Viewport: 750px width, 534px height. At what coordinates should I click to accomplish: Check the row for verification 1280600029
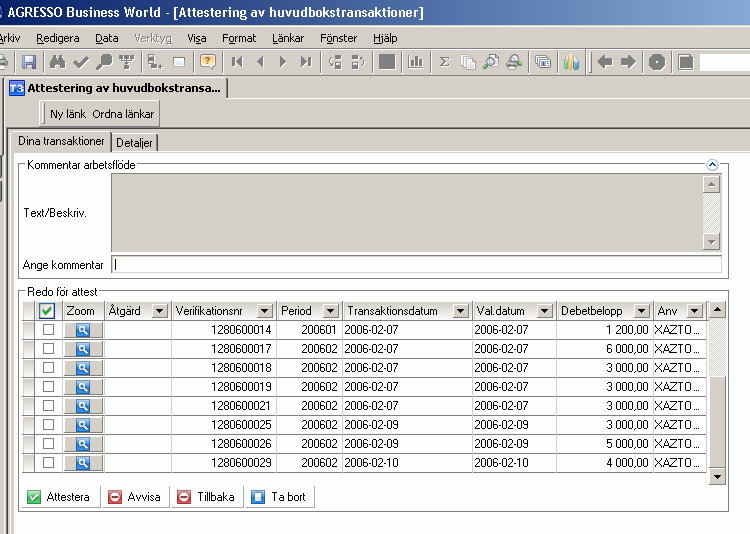pos(48,462)
